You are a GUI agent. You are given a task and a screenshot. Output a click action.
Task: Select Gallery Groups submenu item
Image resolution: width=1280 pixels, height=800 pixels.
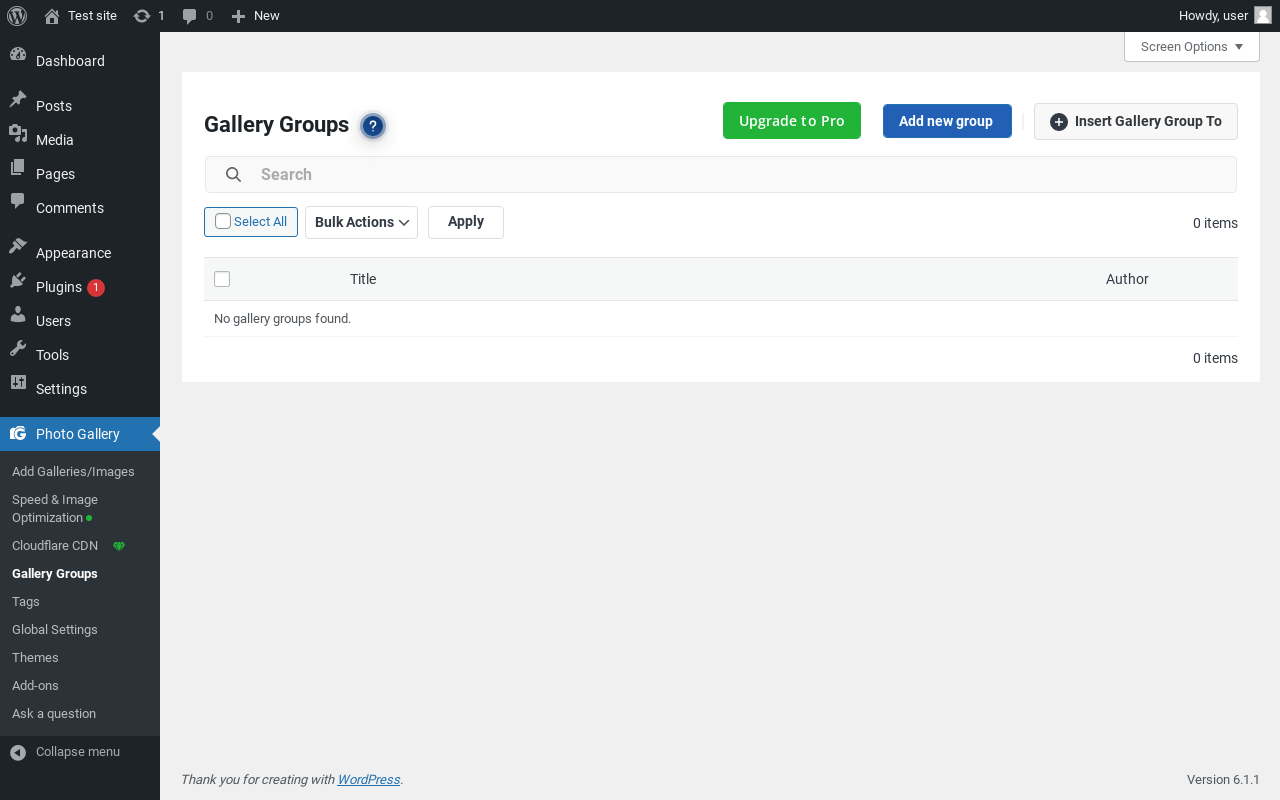click(x=55, y=574)
